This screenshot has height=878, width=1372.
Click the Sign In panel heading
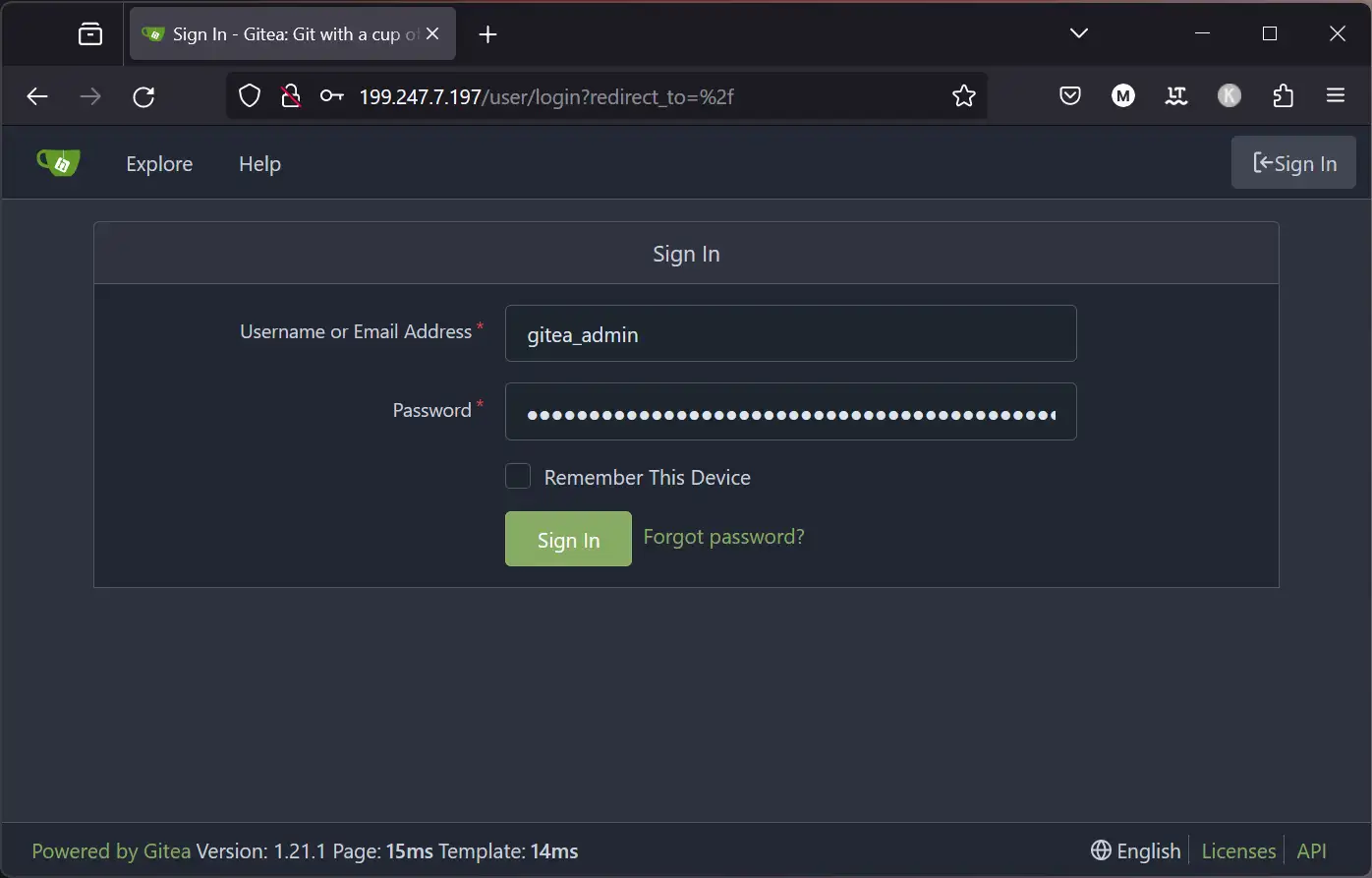(x=686, y=254)
